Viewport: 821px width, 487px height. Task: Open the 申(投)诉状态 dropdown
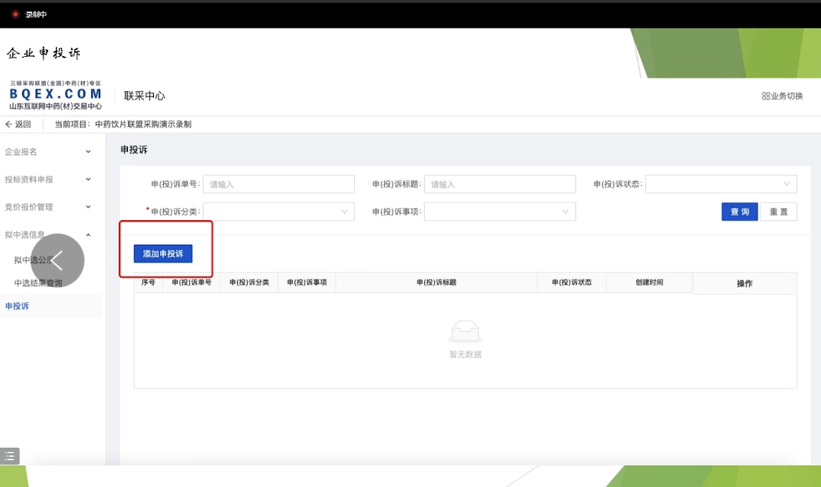720,184
